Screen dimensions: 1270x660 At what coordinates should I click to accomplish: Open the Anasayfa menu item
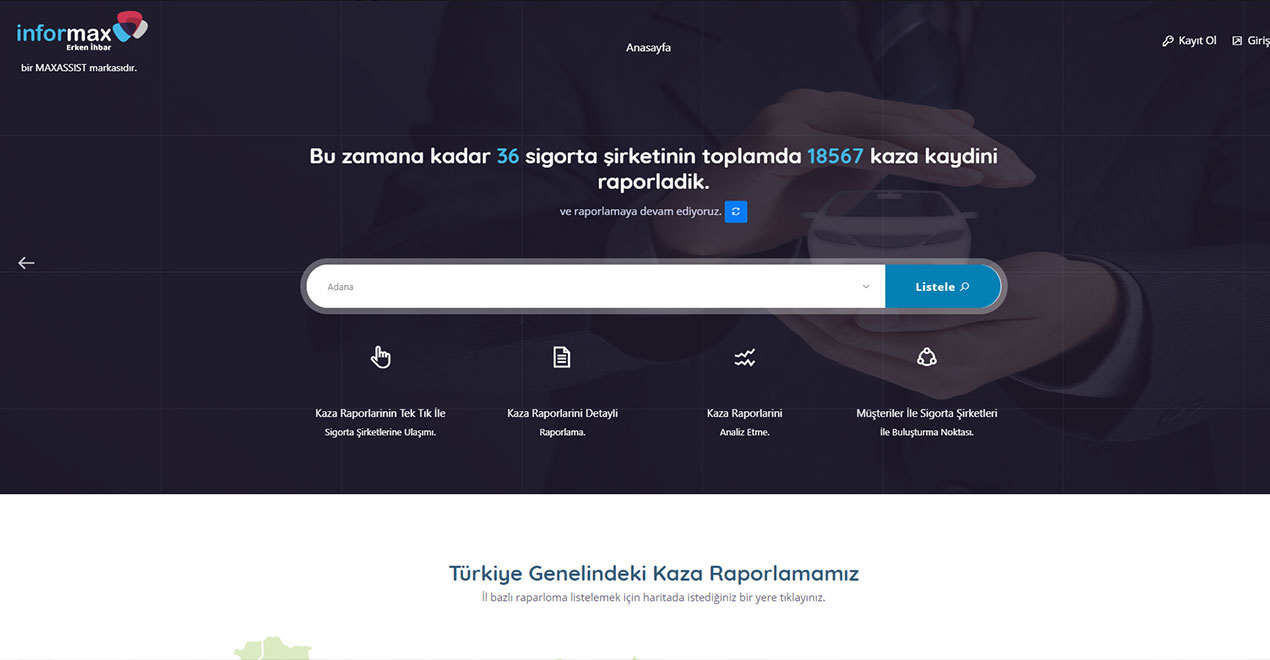point(648,47)
